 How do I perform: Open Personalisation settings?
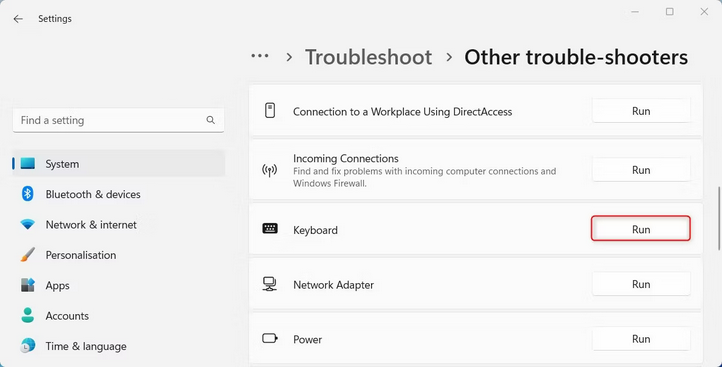click(119, 255)
